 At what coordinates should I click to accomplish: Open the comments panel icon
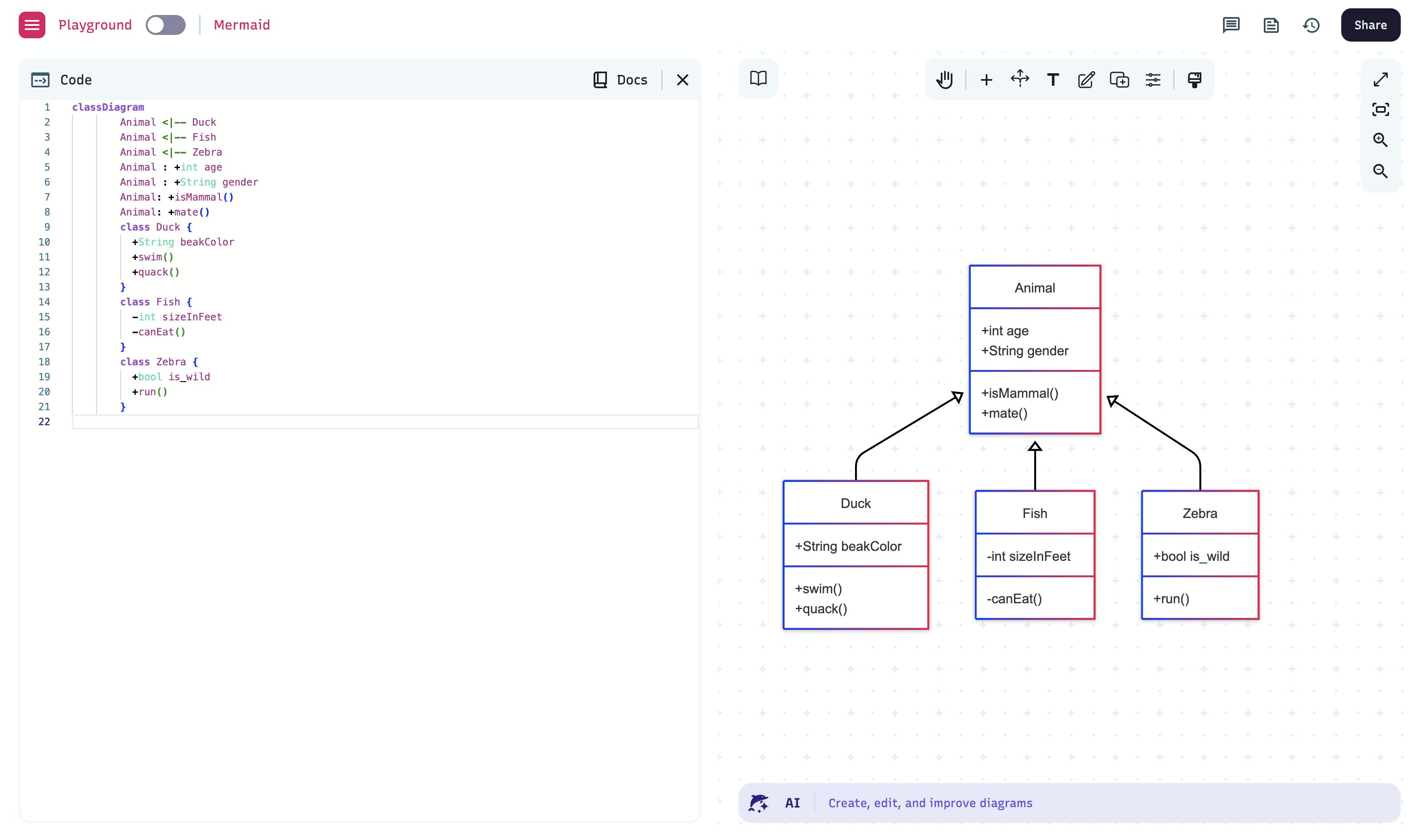(1231, 25)
